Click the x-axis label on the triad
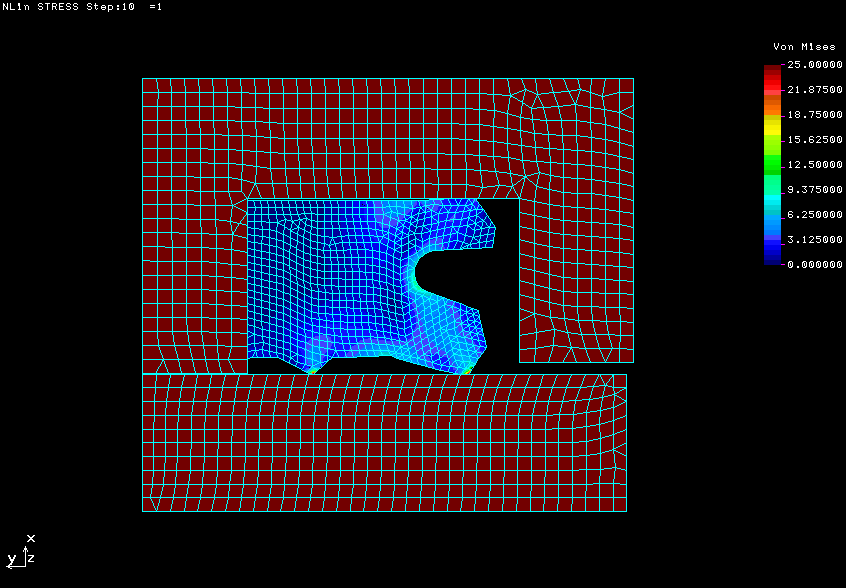 click(x=31, y=538)
